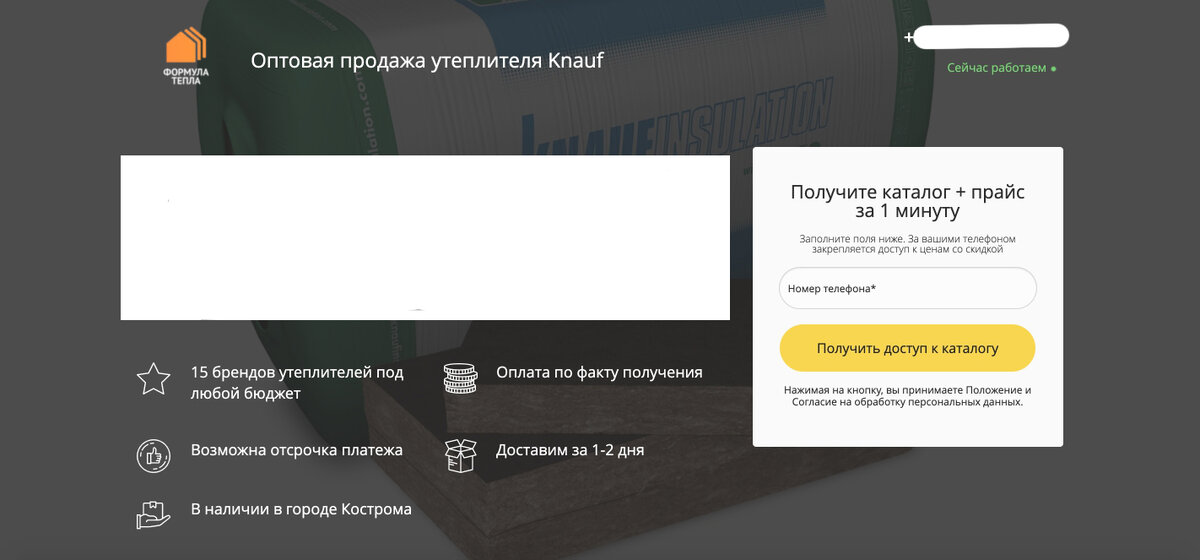
Task: Click Сейчас работаем status text
Action: coord(996,68)
